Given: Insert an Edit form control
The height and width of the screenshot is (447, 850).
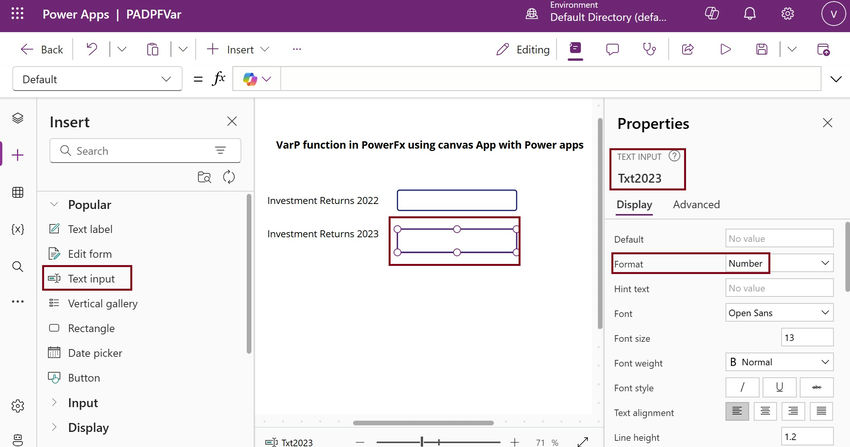Looking at the screenshot, I should [x=80, y=254].
